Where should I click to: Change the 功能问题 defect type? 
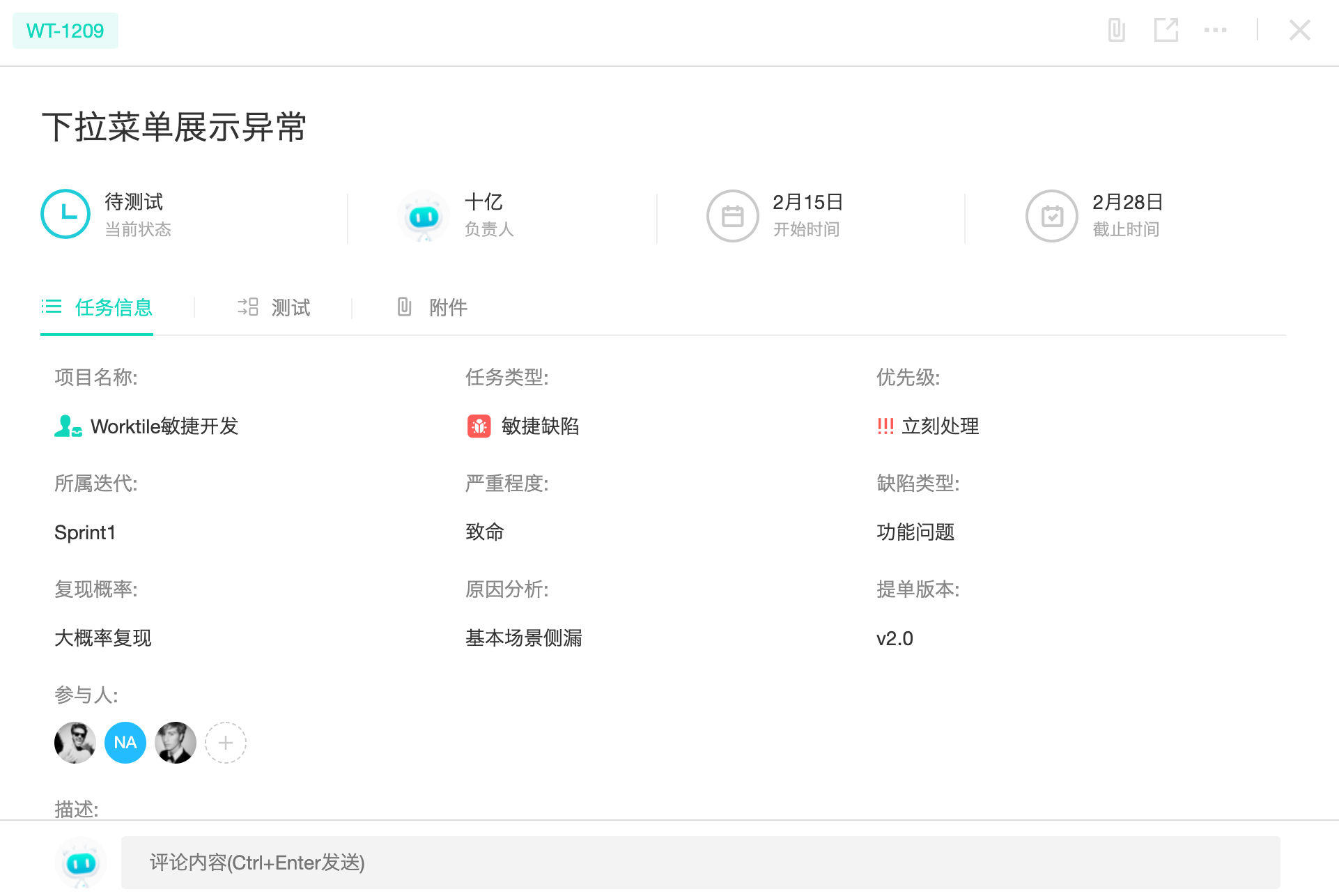tap(915, 532)
